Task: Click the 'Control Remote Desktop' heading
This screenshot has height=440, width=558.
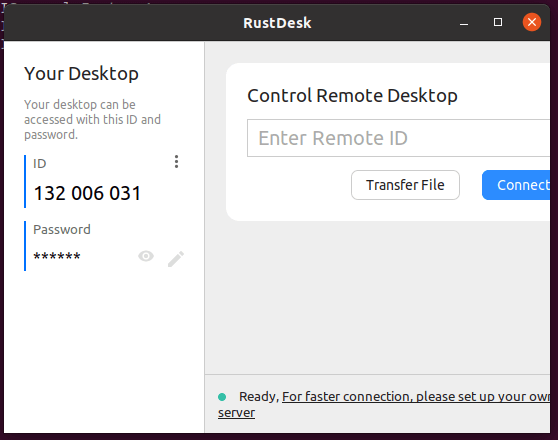Action: pyautogui.click(x=352, y=95)
